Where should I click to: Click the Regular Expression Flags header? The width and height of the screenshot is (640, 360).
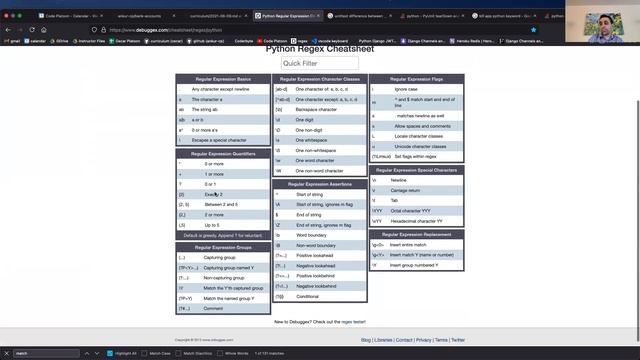point(416,79)
